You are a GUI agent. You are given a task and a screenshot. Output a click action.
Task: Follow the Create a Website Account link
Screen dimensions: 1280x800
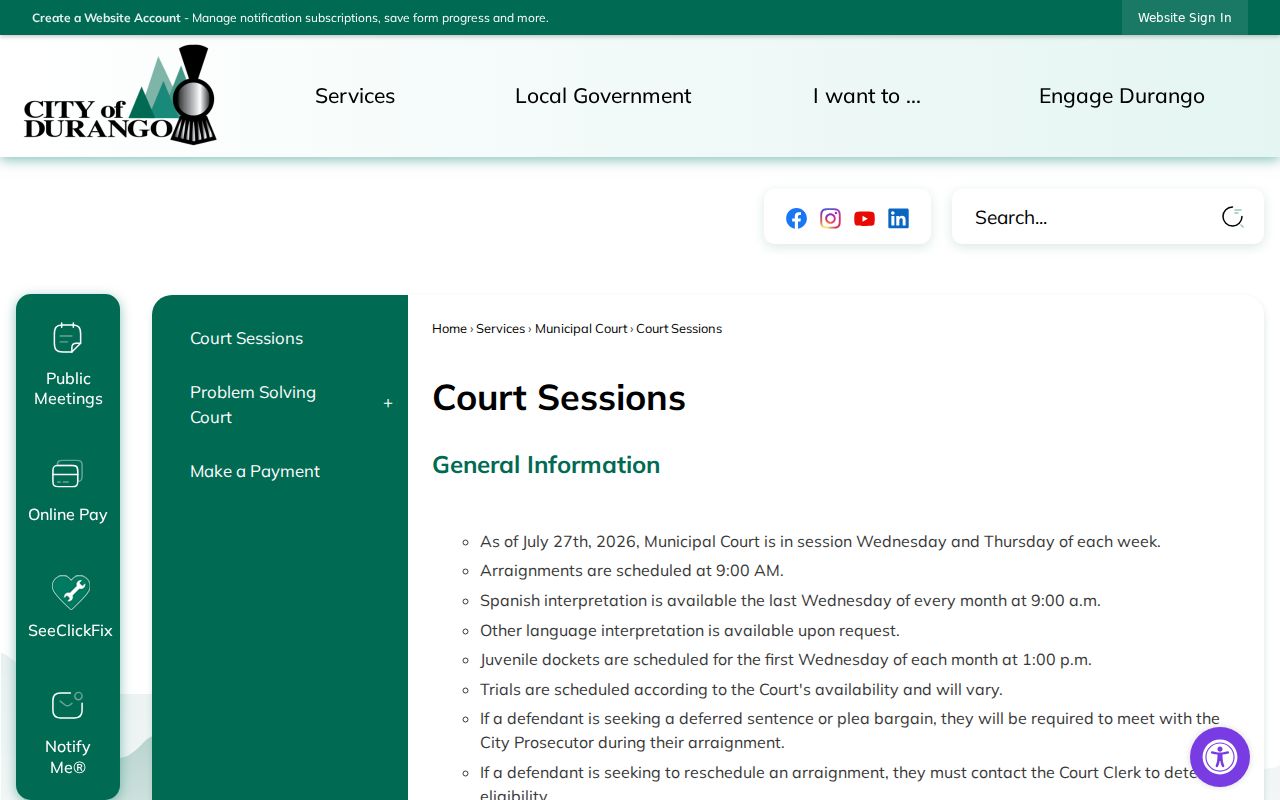(106, 18)
